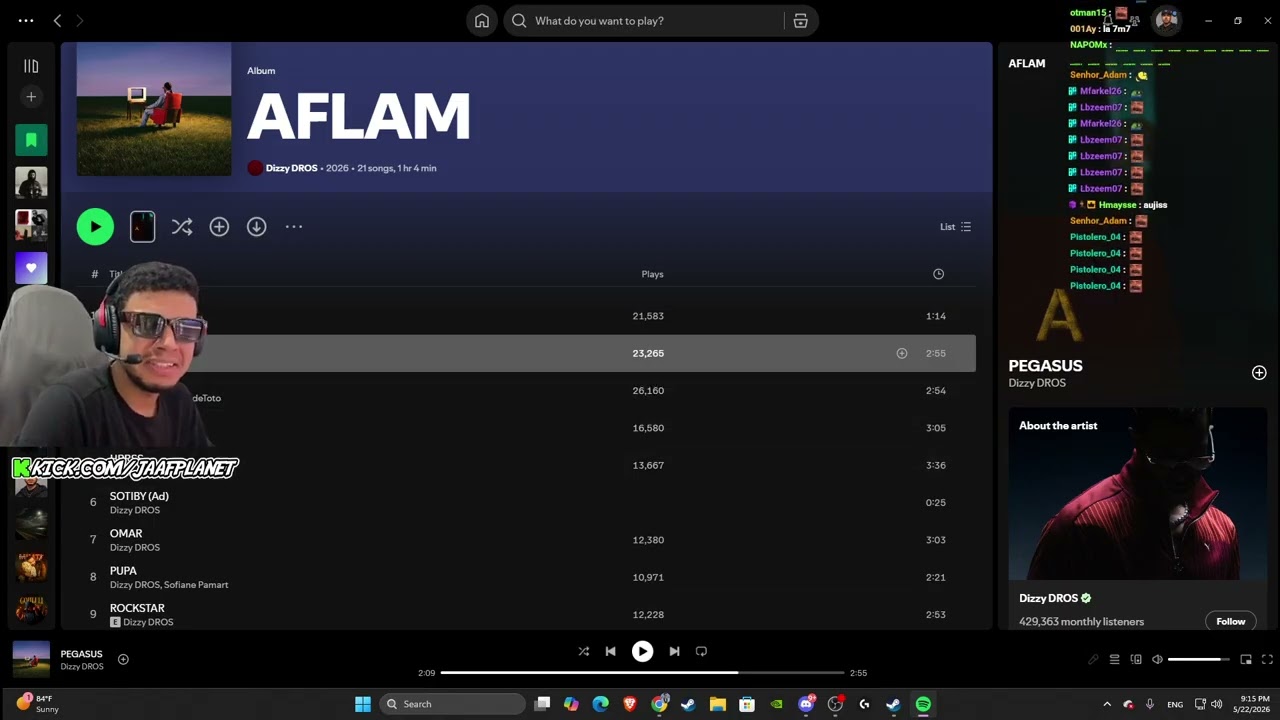This screenshot has height=720, width=1280.
Task: Open the album preview card beside the play button
Action: [142, 227]
